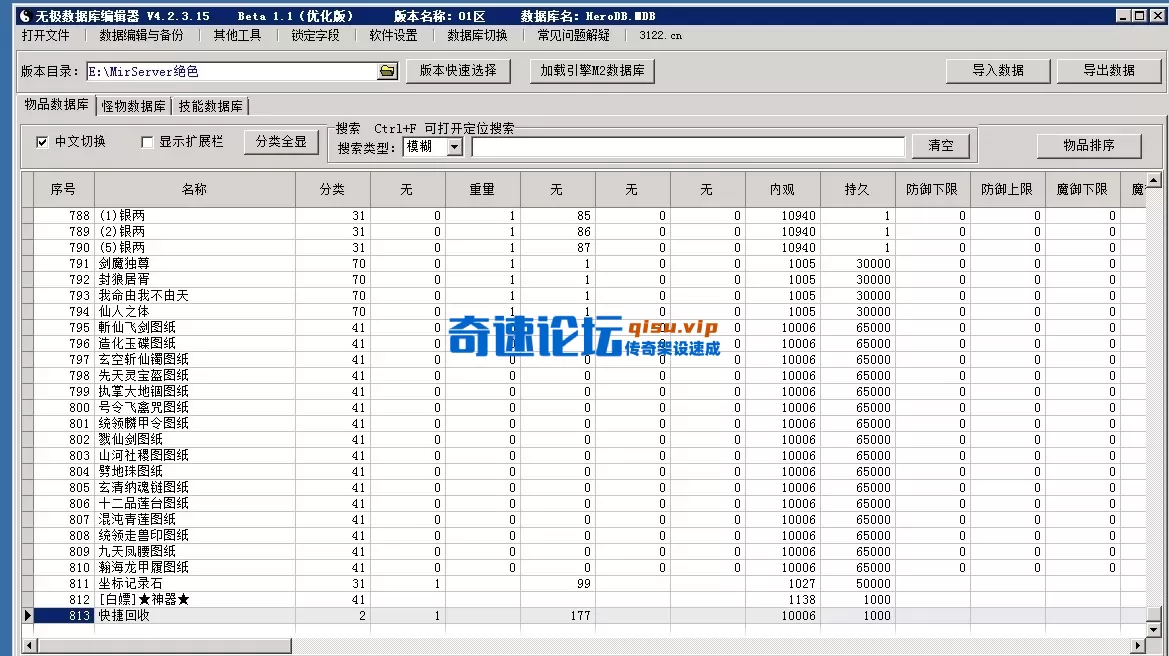Open the 打开文件 menu
Screen dimensions: 1169x656
[x=45, y=35]
